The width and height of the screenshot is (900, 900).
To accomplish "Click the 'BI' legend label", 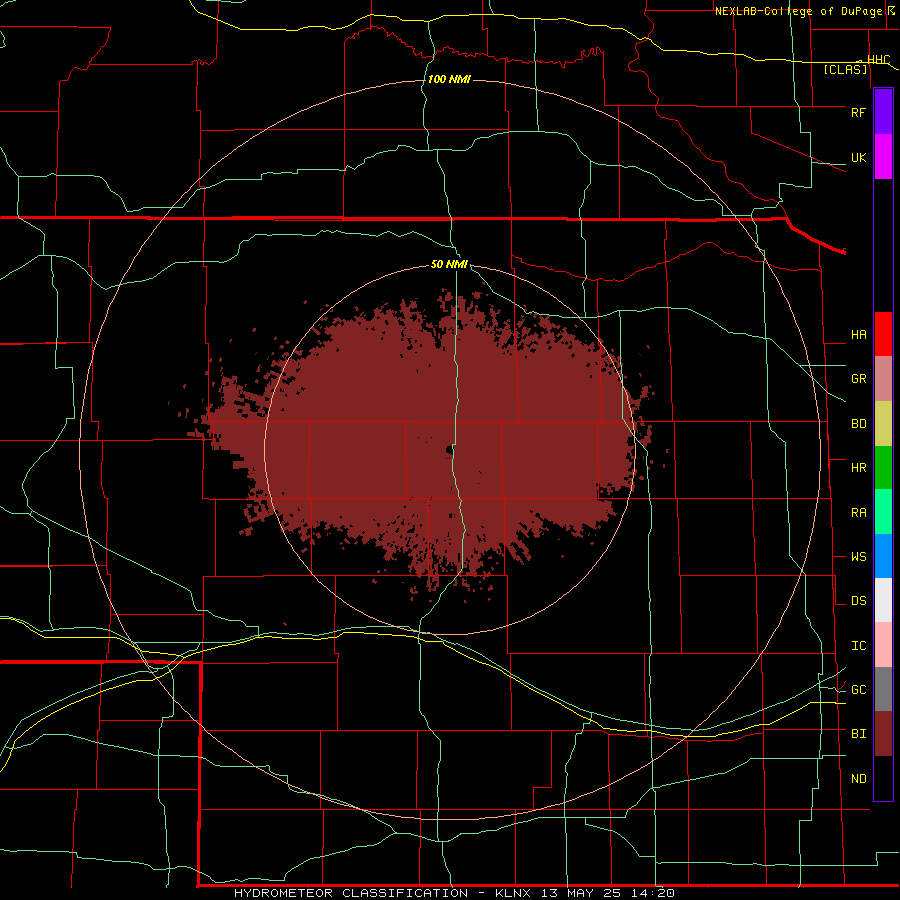I will (x=858, y=734).
